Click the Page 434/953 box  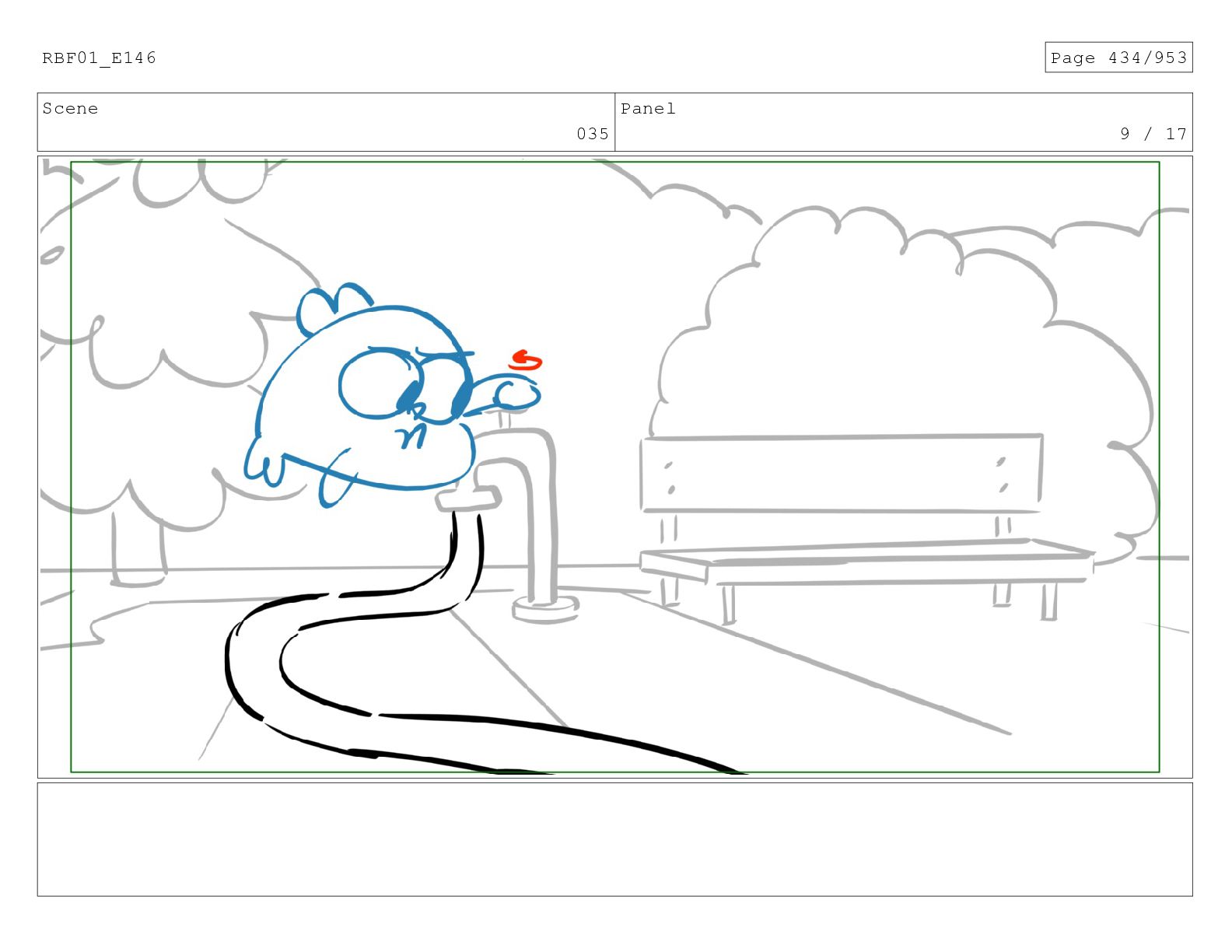[1118, 58]
